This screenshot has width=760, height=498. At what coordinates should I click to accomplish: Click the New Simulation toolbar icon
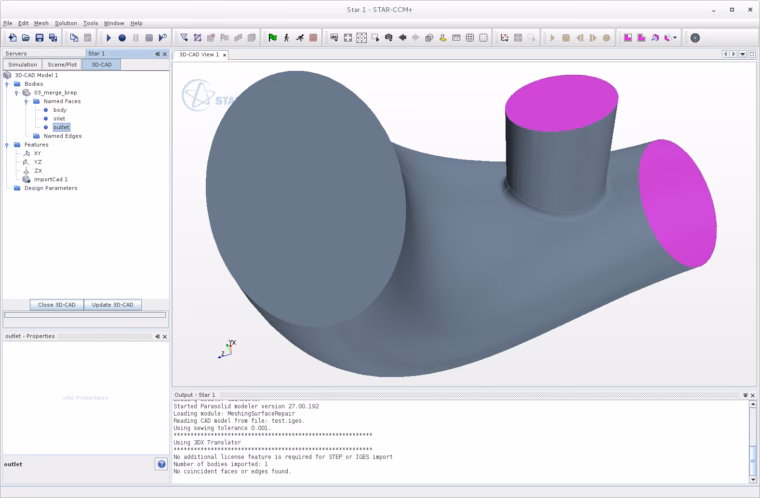coord(13,38)
